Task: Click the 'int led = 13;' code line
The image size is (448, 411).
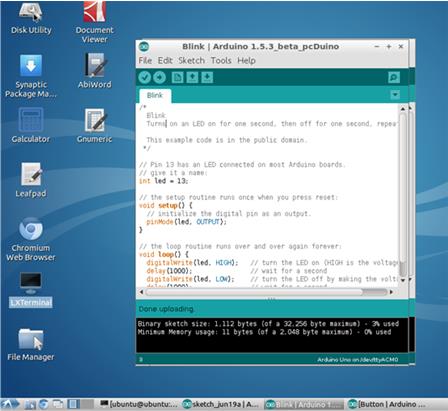Action: point(164,181)
